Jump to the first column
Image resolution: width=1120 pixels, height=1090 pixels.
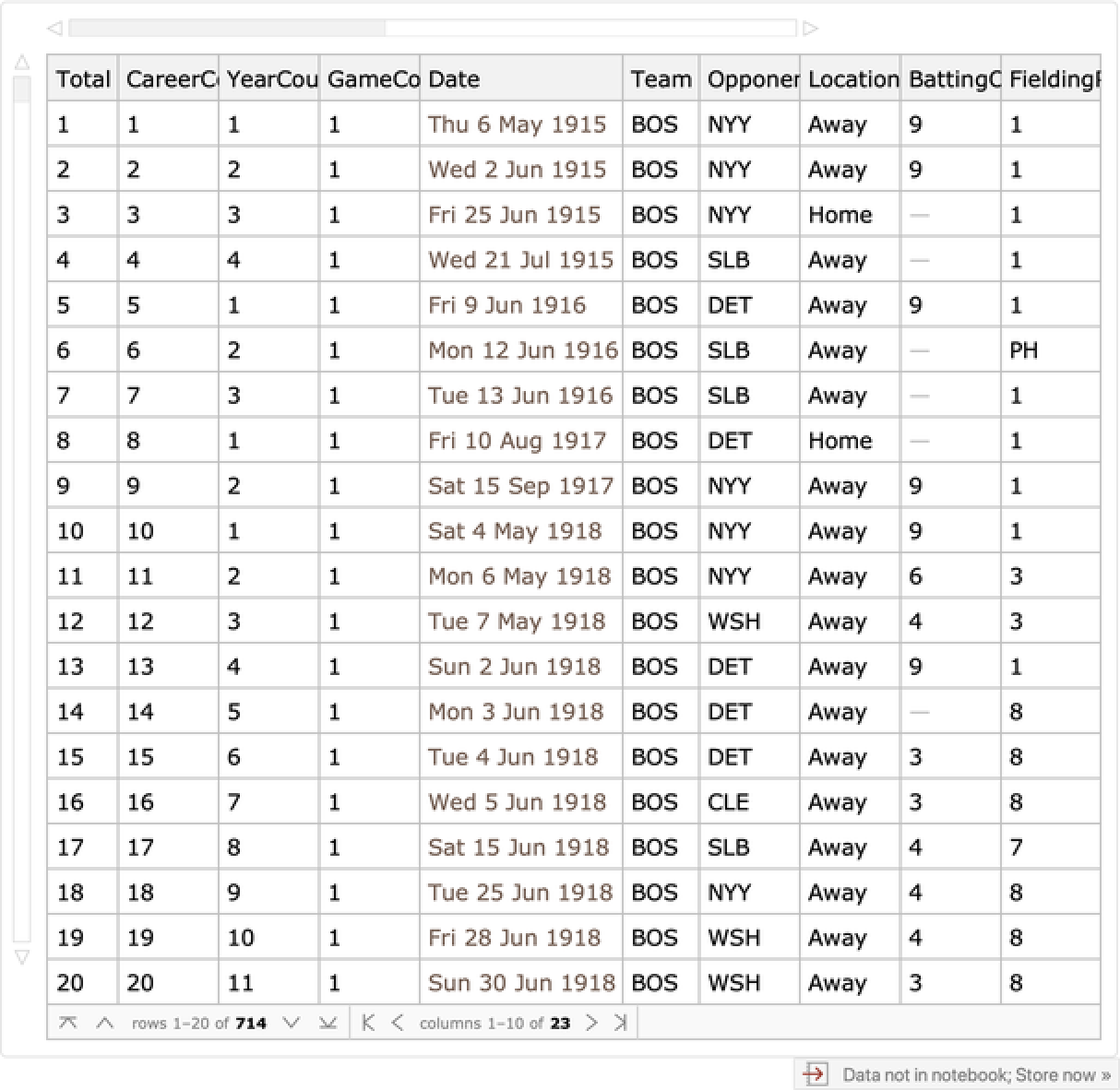click(368, 1023)
